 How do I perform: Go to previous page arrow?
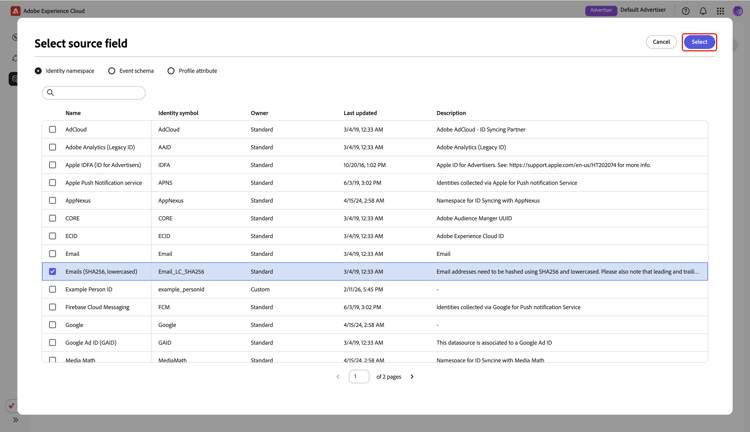click(x=338, y=377)
